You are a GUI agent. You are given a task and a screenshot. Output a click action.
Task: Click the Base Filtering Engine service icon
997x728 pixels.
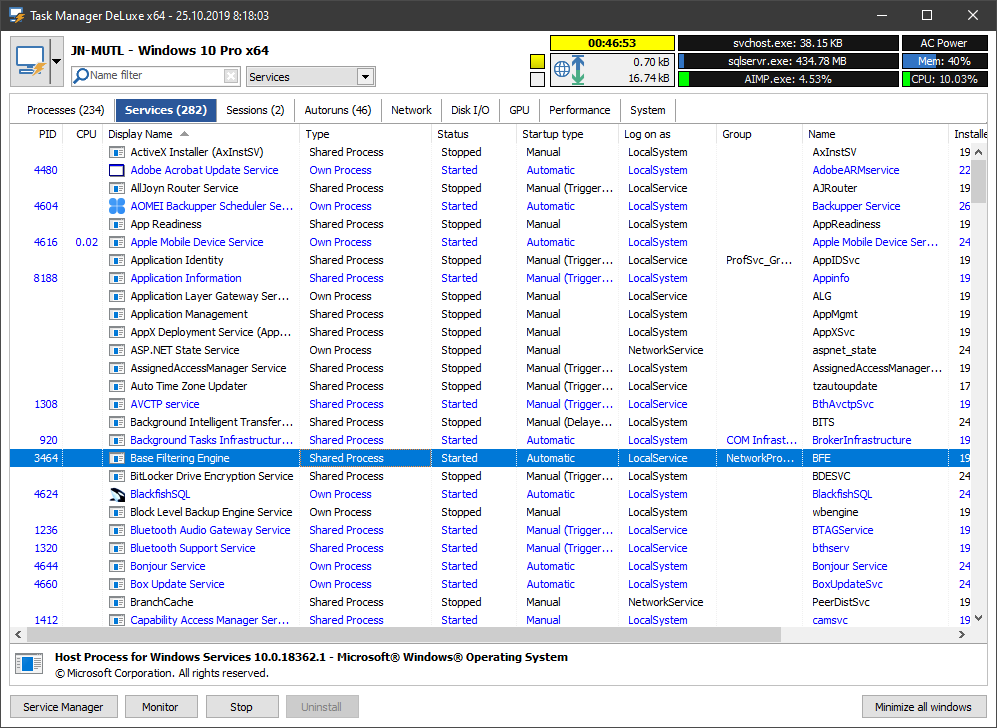(x=116, y=458)
